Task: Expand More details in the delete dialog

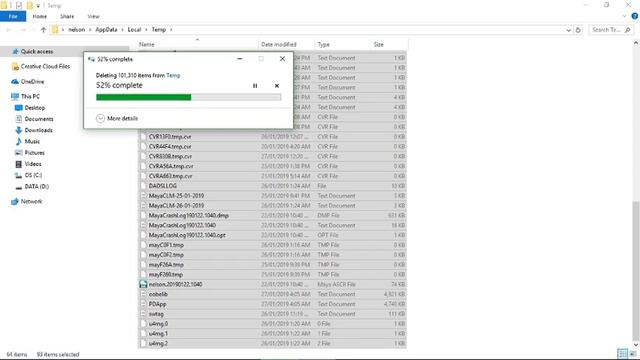Action: coord(117,118)
